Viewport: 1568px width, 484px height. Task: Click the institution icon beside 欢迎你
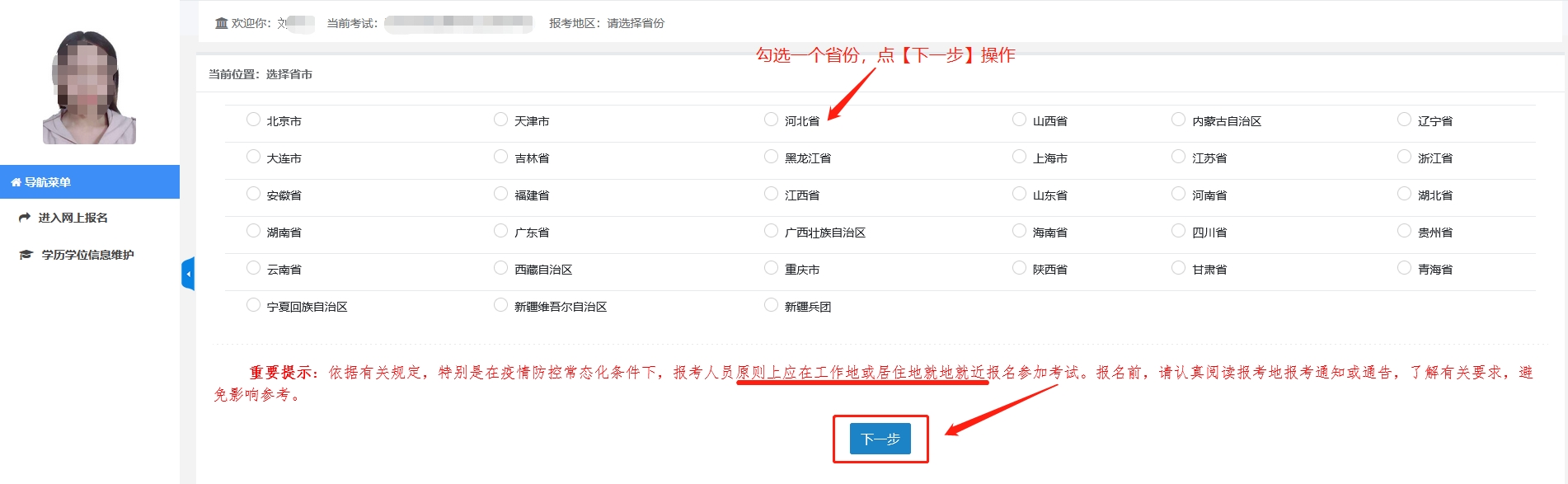coord(221,23)
